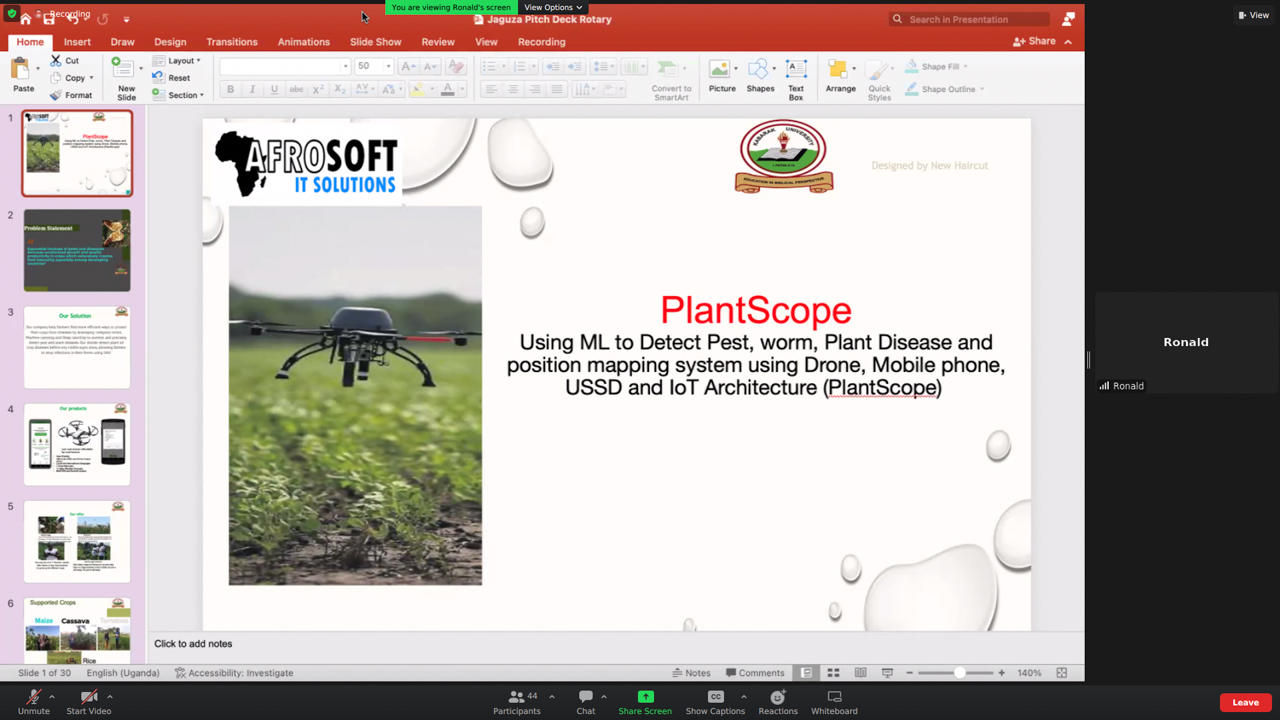The height and width of the screenshot is (720, 1280).
Task: Toggle Superscript formatting
Action: coord(318,89)
